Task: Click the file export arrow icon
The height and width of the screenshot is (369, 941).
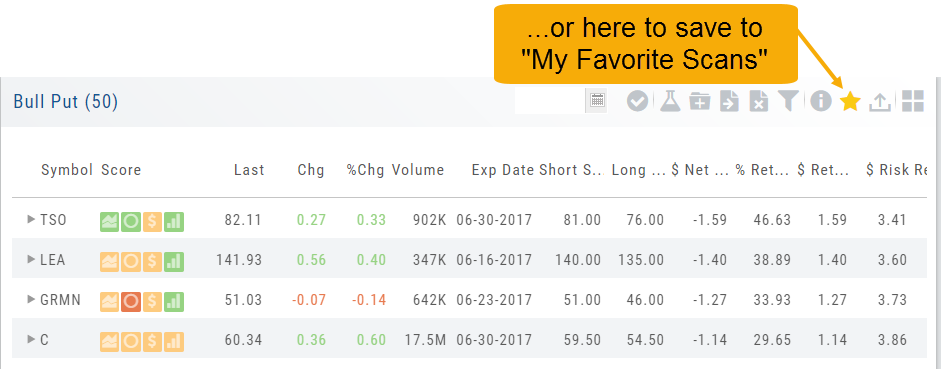Action: tap(729, 101)
